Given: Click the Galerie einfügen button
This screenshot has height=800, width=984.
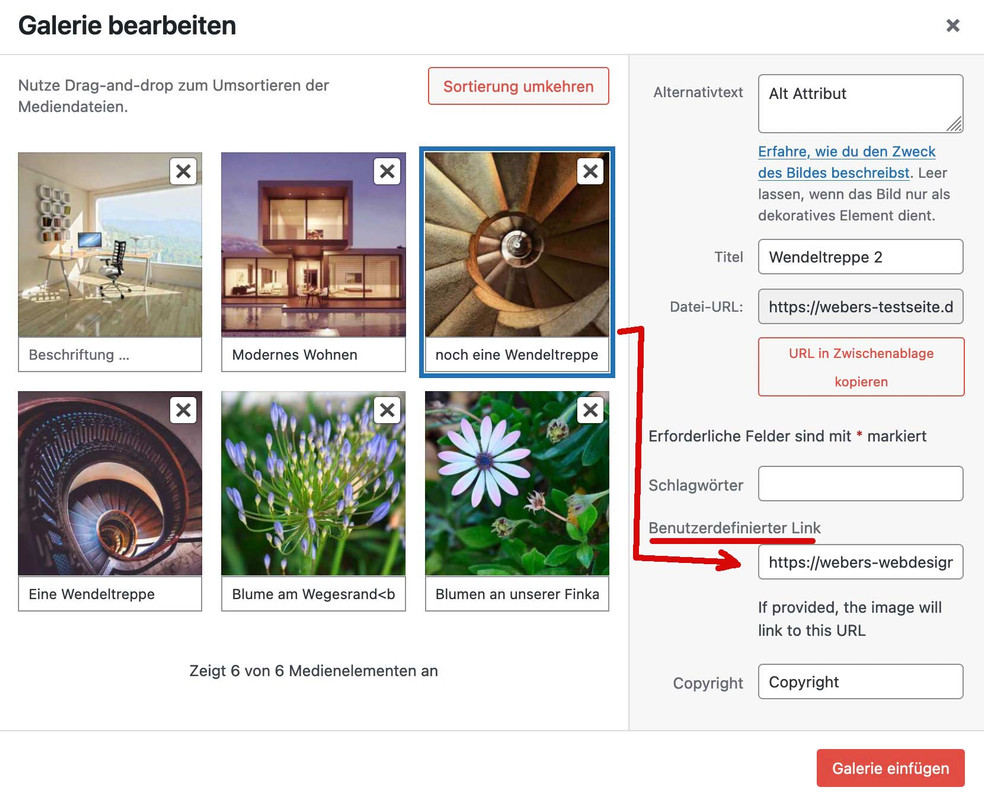Looking at the screenshot, I should pos(890,768).
